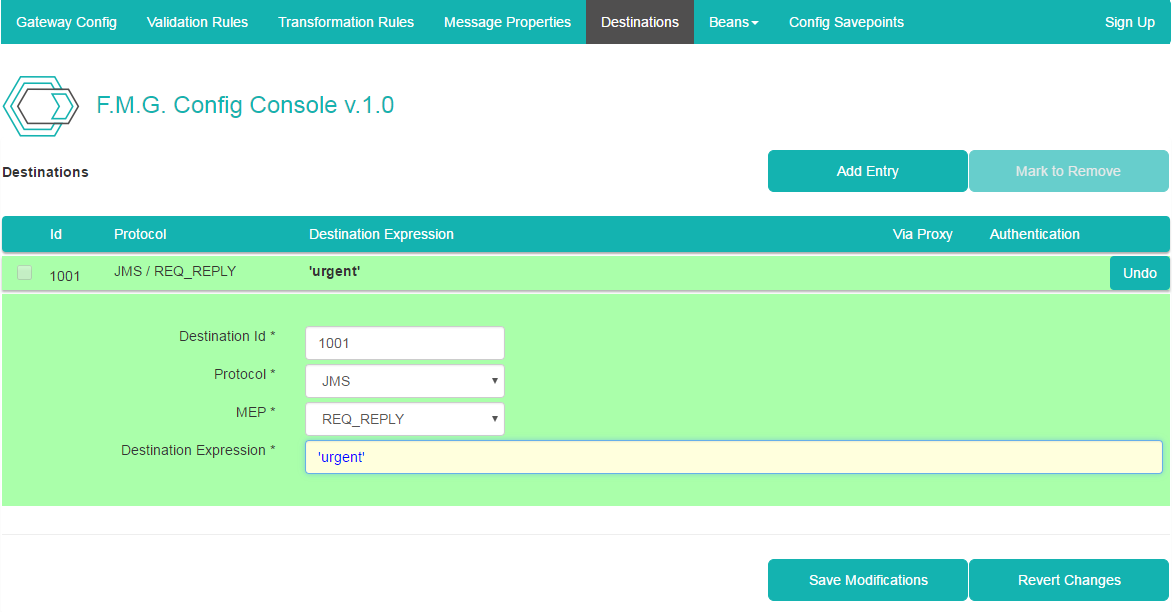This screenshot has height=612, width=1172.
Task: Switch to Validation Rules tab
Action: click(x=197, y=22)
